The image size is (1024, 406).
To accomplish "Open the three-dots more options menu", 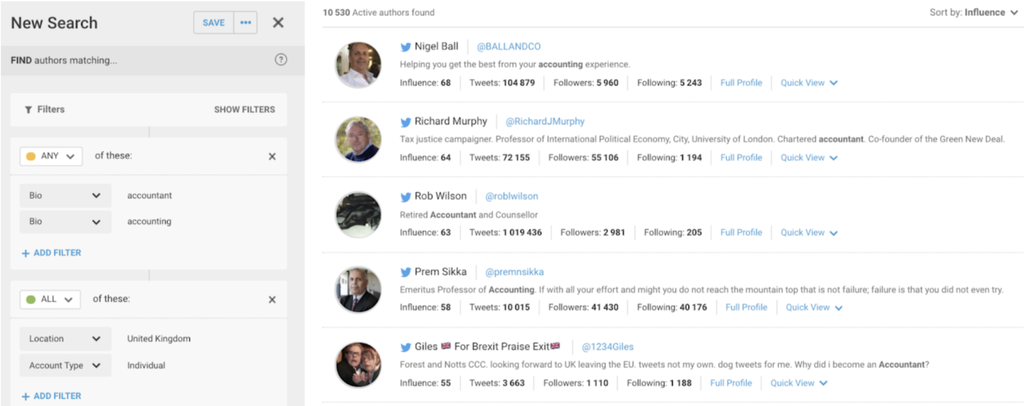I will click(x=246, y=23).
